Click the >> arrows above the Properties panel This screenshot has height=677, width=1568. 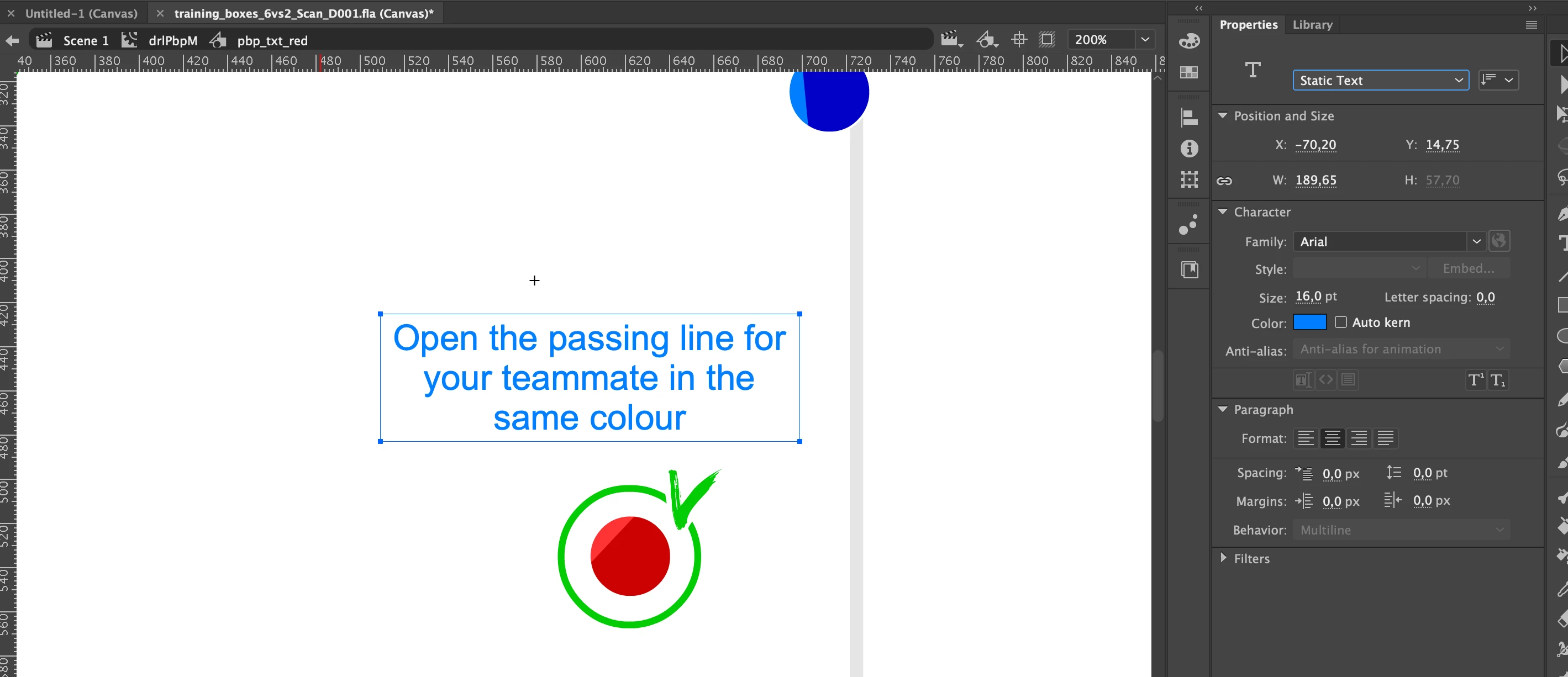pos(1532,8)
